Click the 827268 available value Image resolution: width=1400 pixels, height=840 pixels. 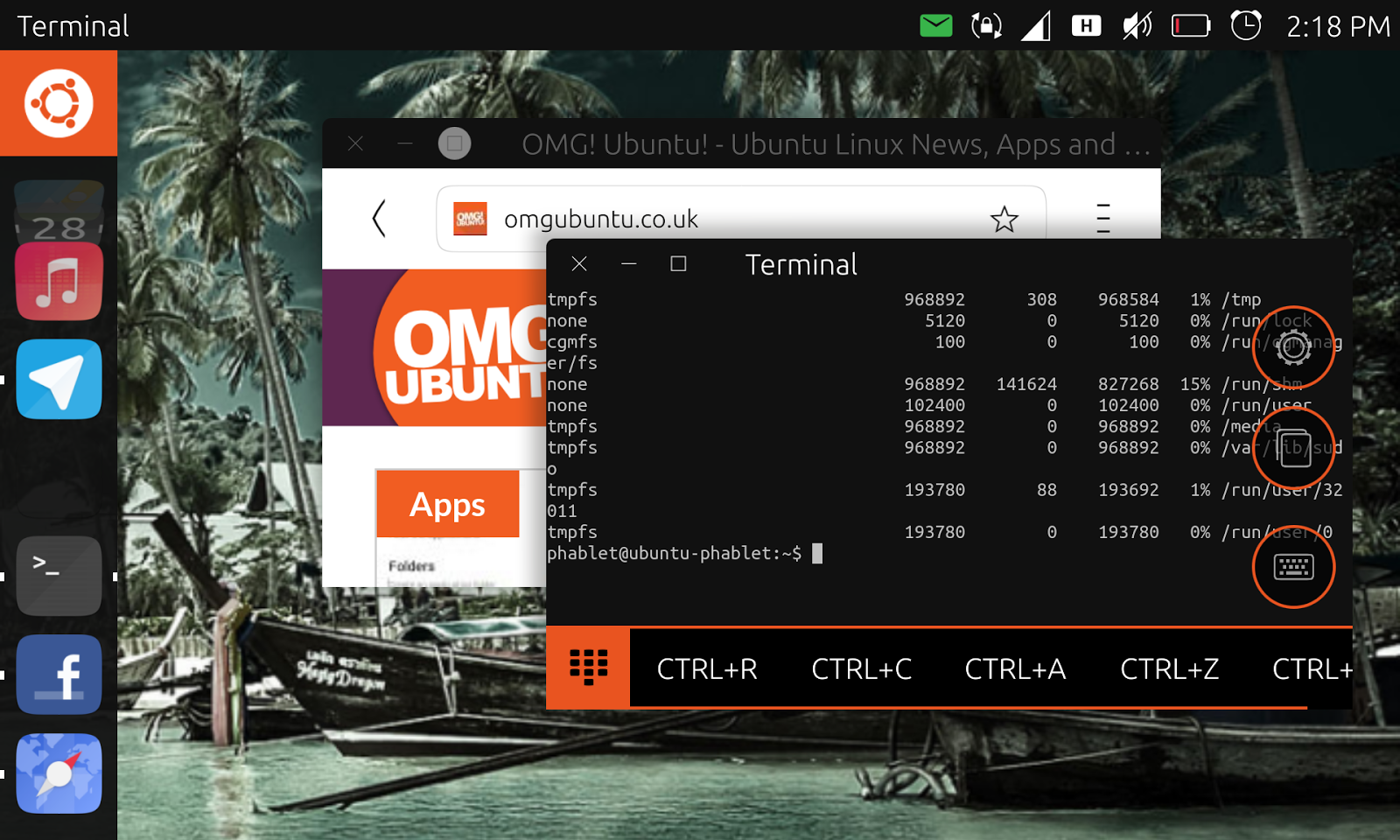pos(1129,384)
